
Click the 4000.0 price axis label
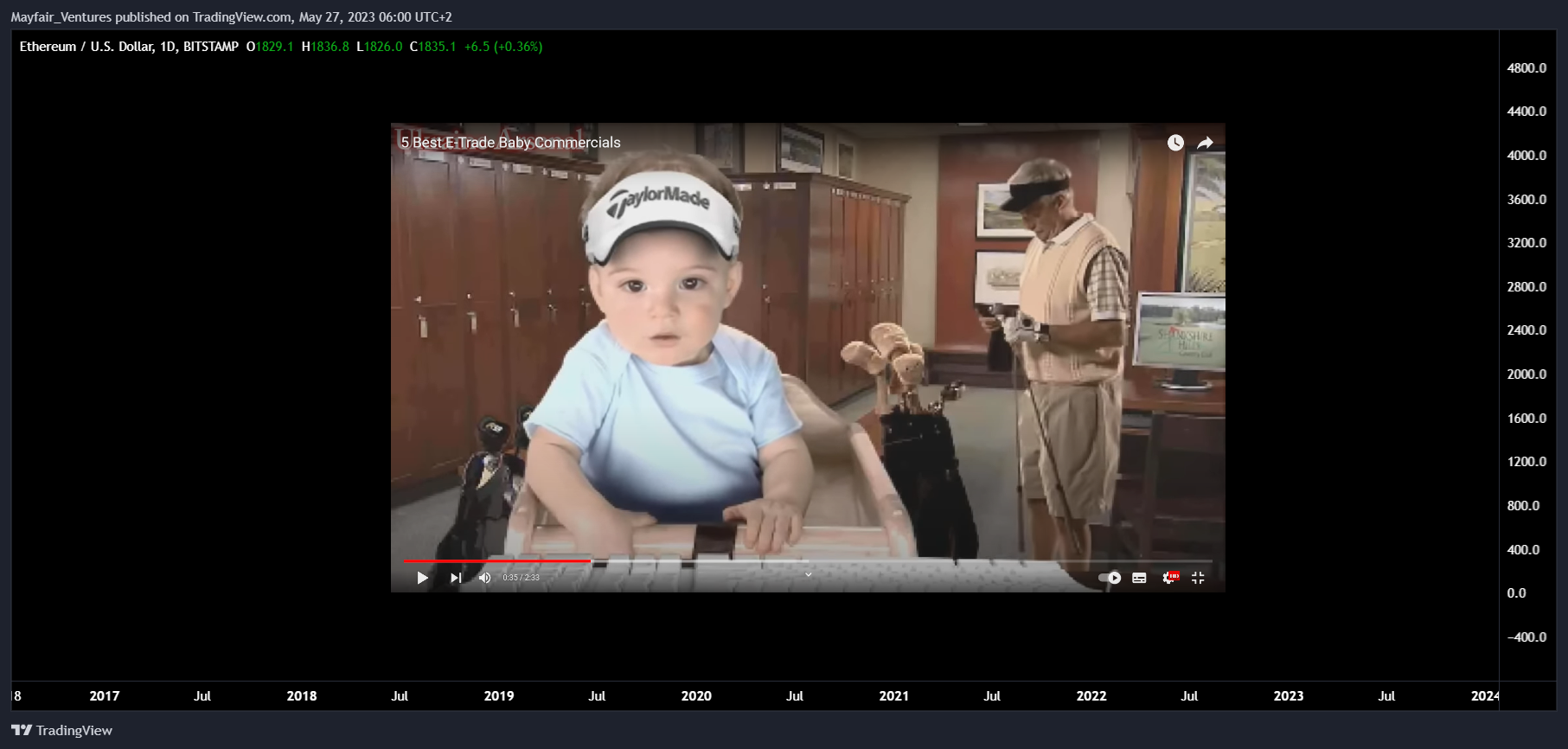(1526, 156)
